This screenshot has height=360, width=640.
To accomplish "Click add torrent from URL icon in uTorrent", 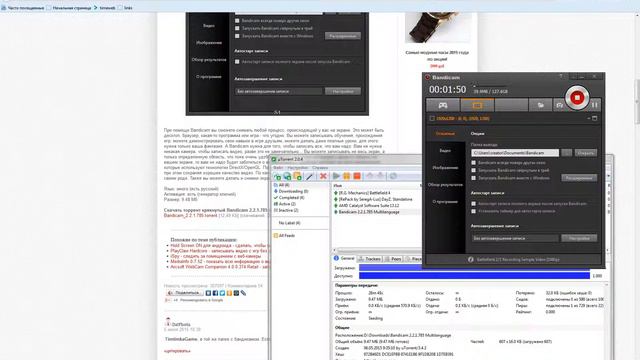I will (x=287, y=176).
